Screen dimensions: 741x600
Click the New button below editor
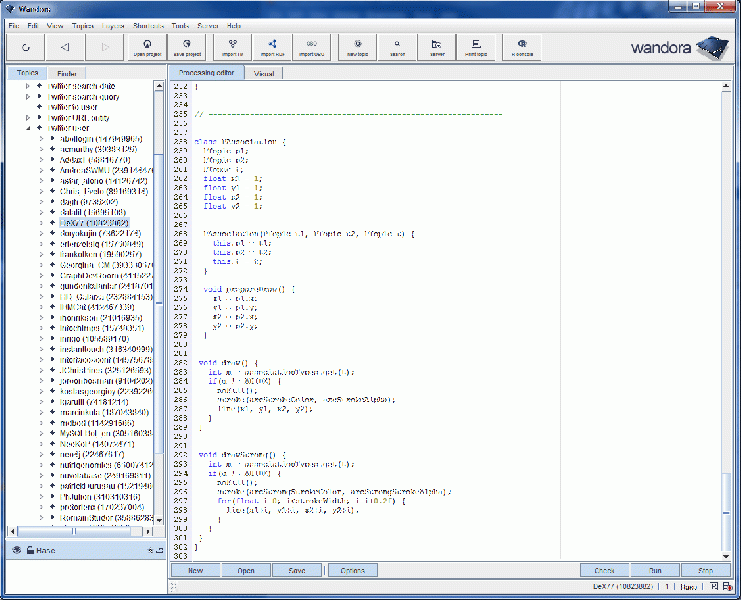[195, 570]
